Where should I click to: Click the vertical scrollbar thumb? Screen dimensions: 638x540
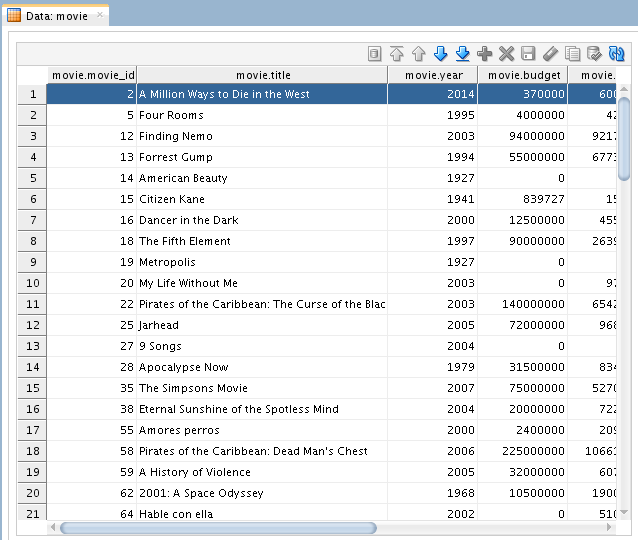(624, 140)
